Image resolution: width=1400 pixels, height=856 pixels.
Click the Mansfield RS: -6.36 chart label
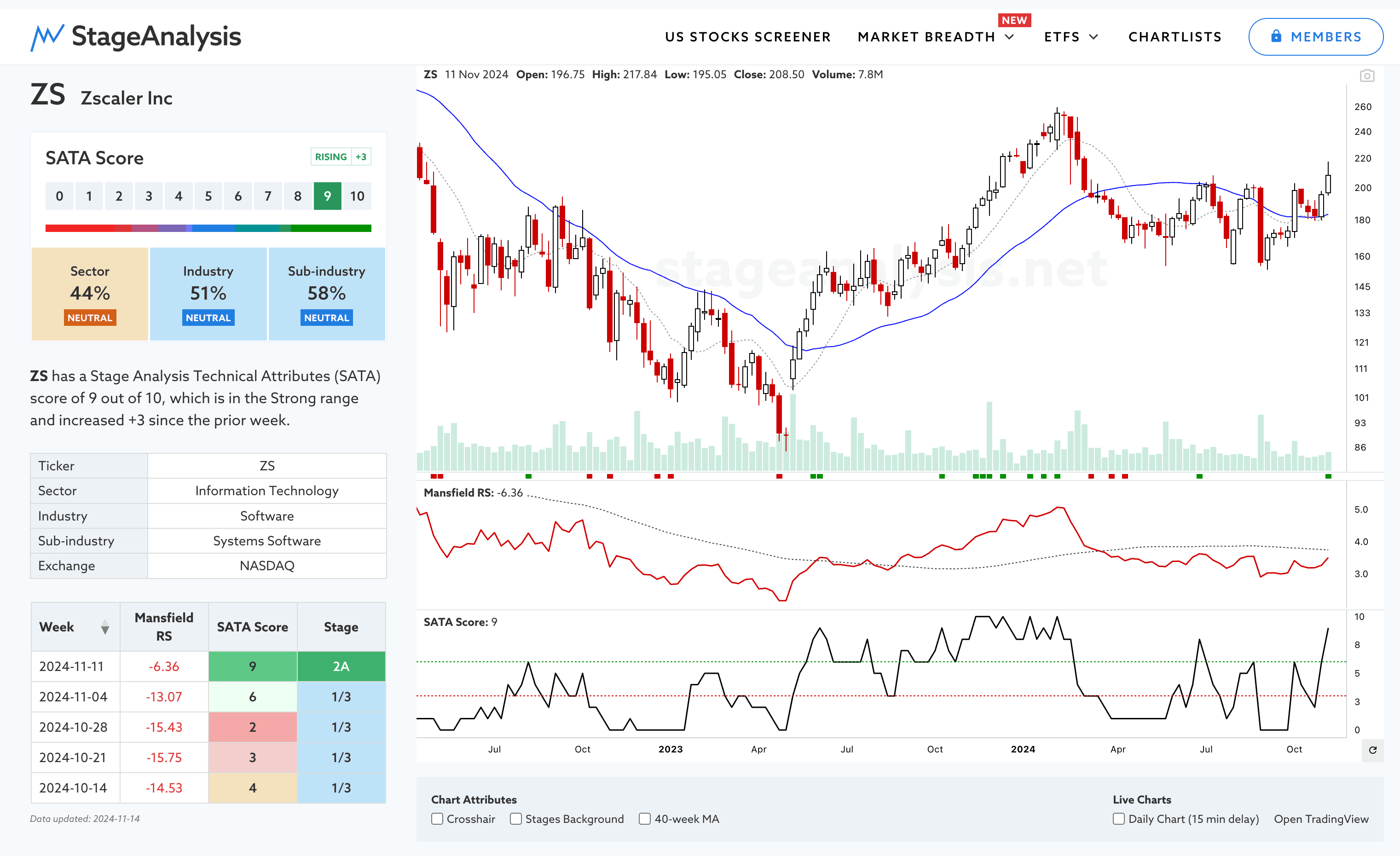click(x=473, y=492)
